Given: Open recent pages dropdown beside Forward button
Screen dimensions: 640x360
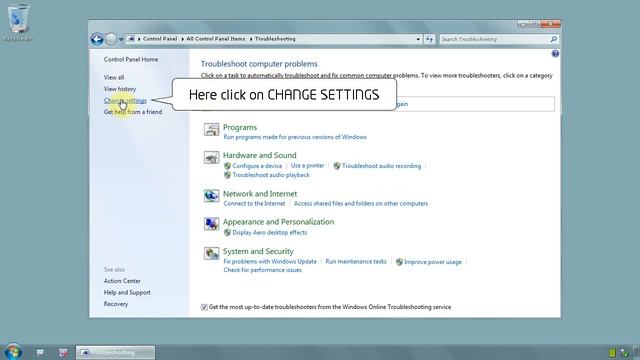Looking at the screenshot, I should click(x=121, y=40).
